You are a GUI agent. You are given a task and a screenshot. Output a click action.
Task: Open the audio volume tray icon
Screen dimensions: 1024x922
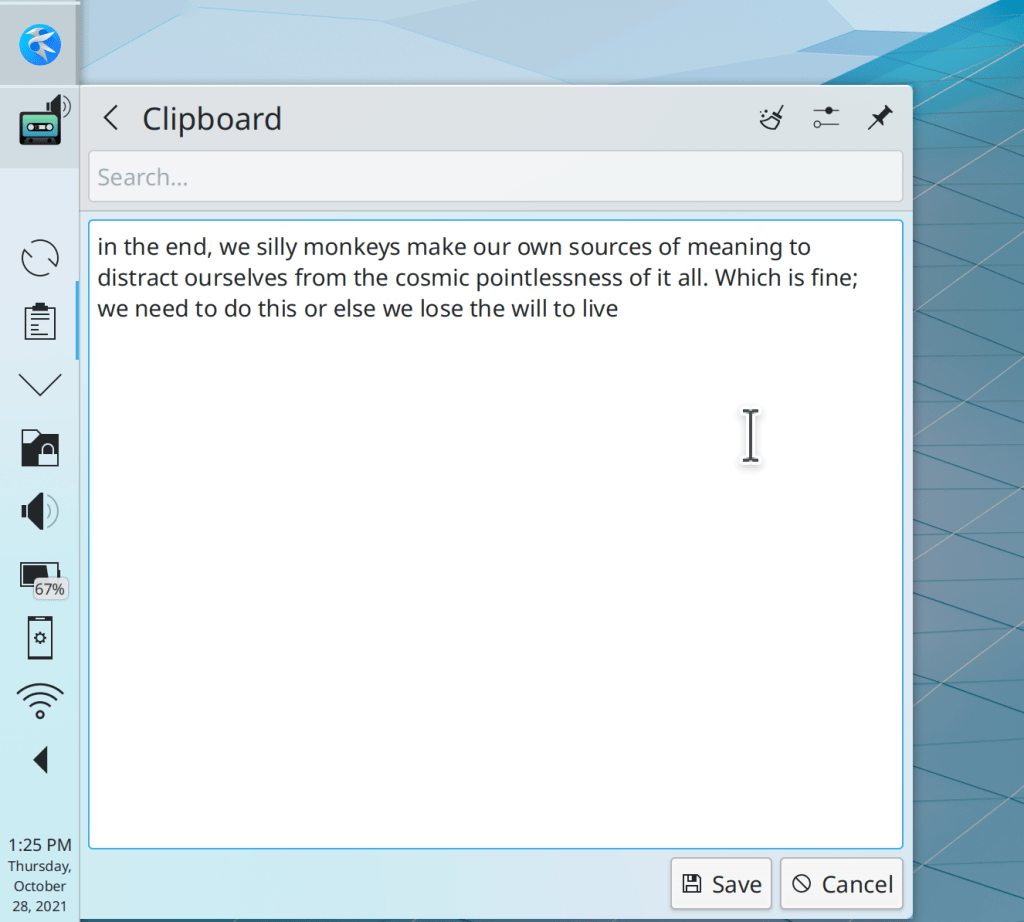pos(40,512)
